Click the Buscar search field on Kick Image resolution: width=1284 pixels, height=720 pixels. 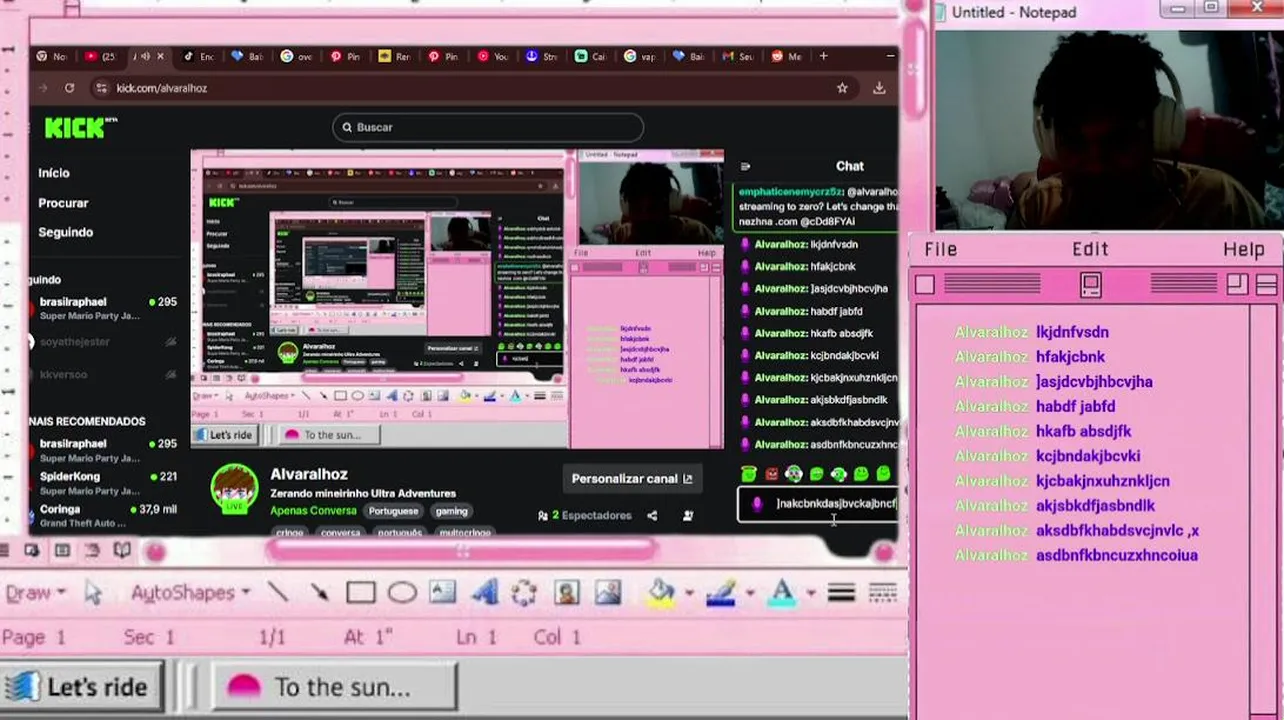point(488,127)
